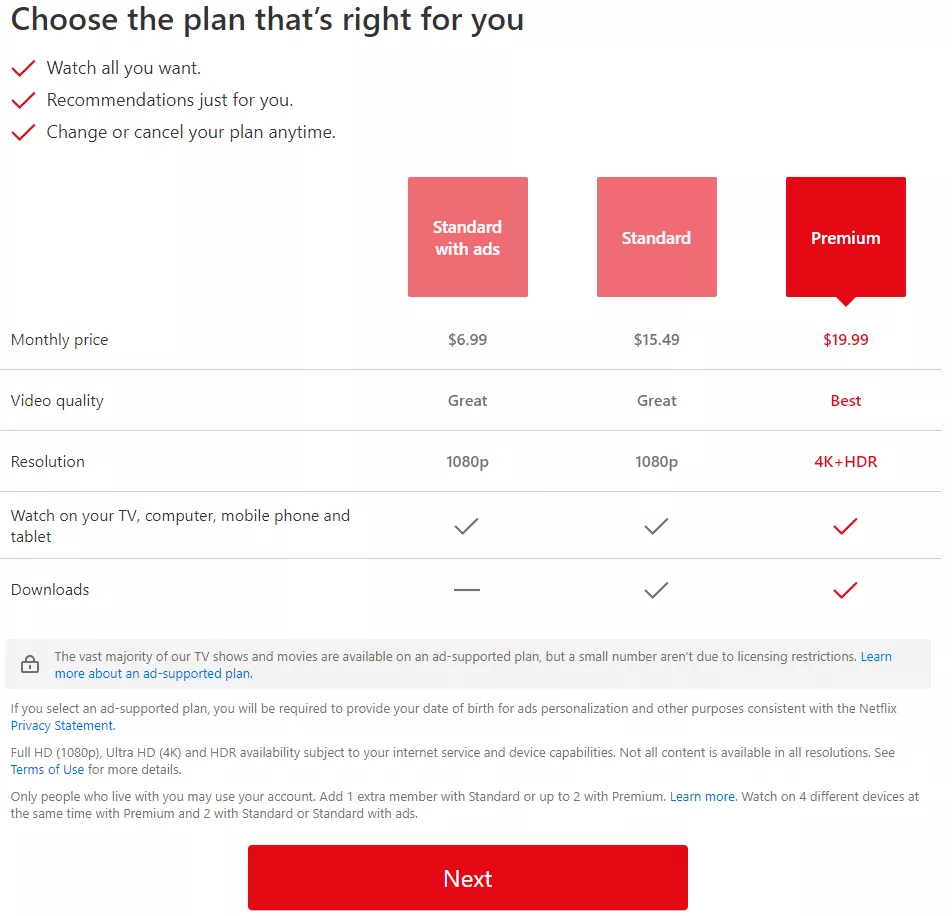
Task: Click Learn more about extra members
Action: point(702,797)
